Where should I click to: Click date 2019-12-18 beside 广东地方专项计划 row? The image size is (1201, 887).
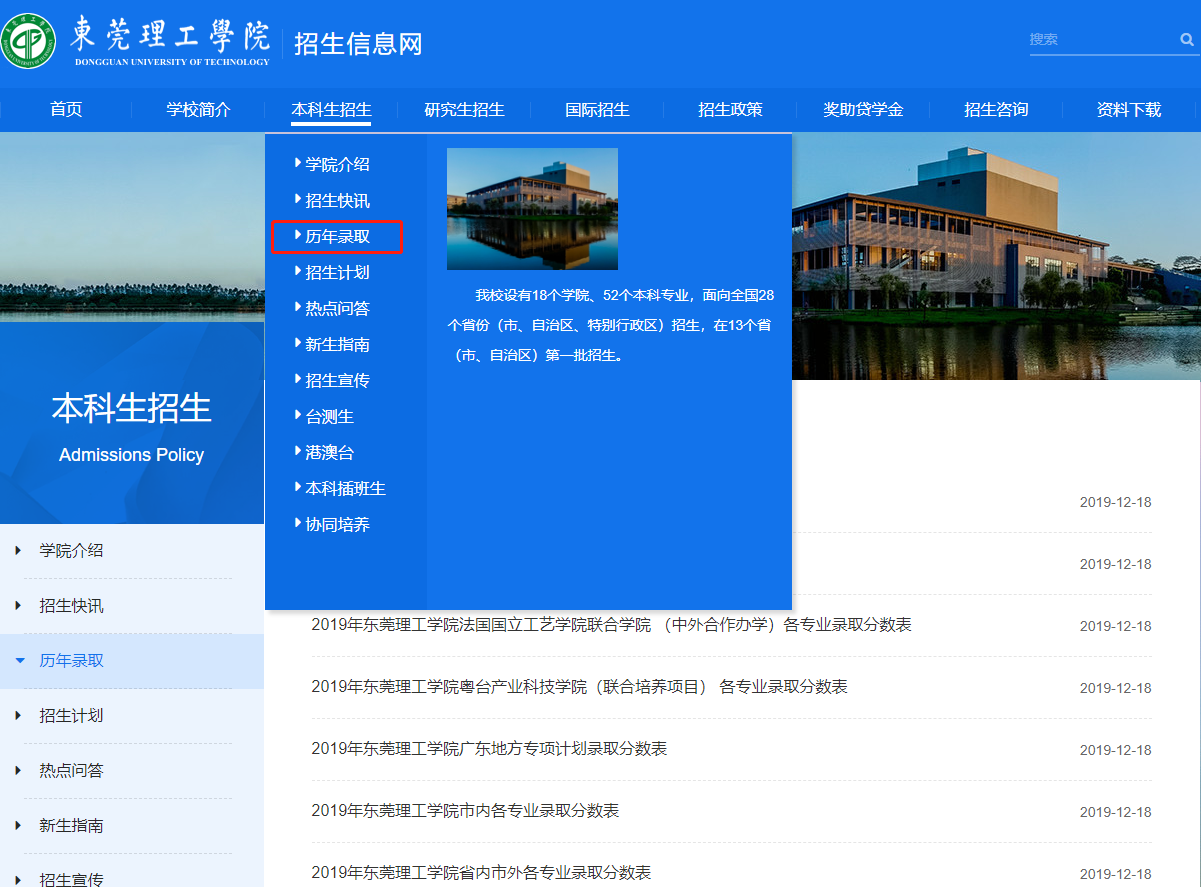tap(1115, 750)
